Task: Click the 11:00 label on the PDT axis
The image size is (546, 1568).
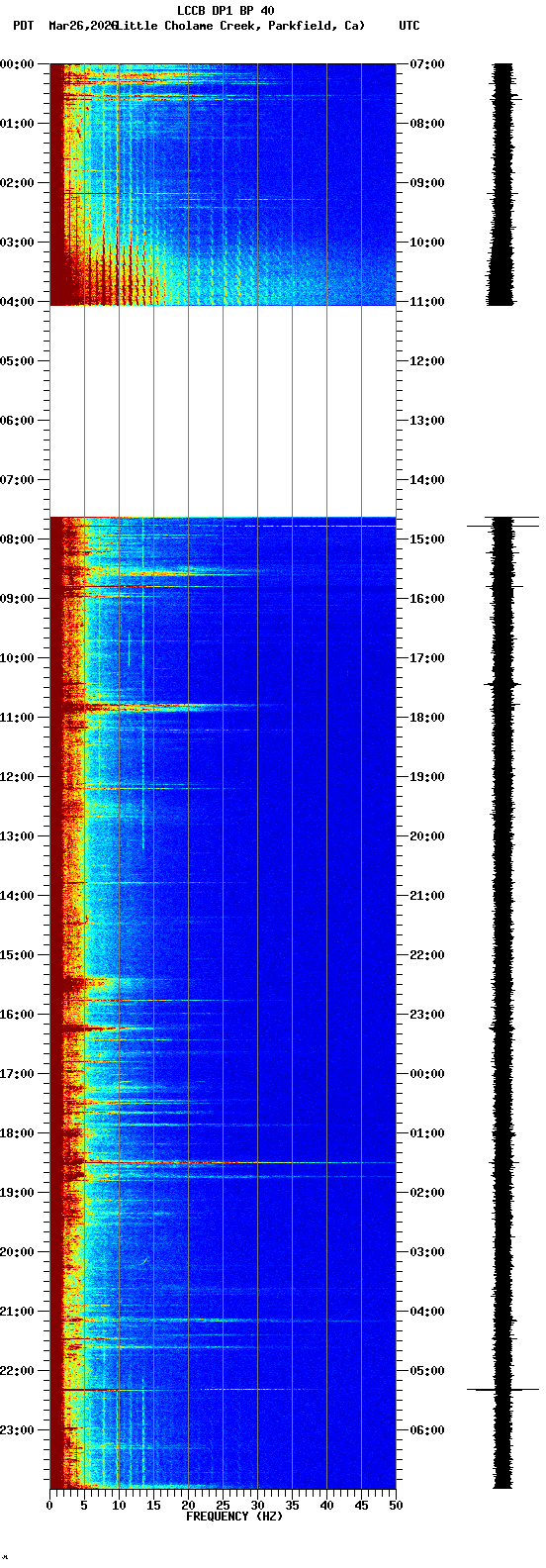Action: pyautogui.click(x=18, y=718)
